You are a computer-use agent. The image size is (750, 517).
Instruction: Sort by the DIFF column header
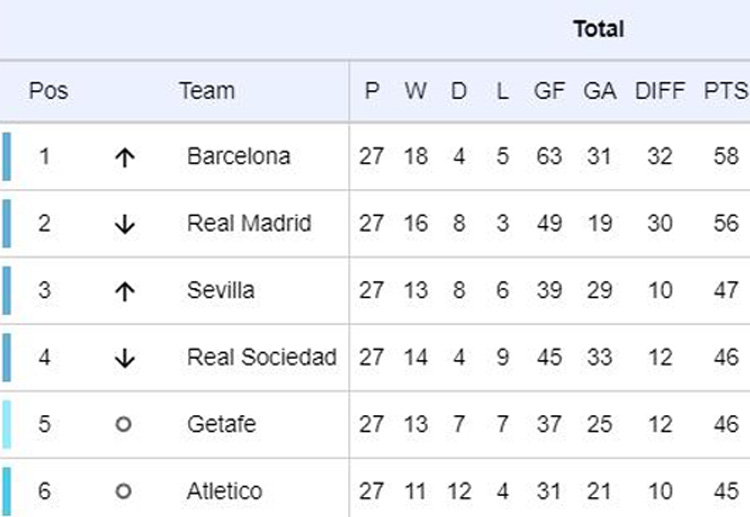click(659, 91)
